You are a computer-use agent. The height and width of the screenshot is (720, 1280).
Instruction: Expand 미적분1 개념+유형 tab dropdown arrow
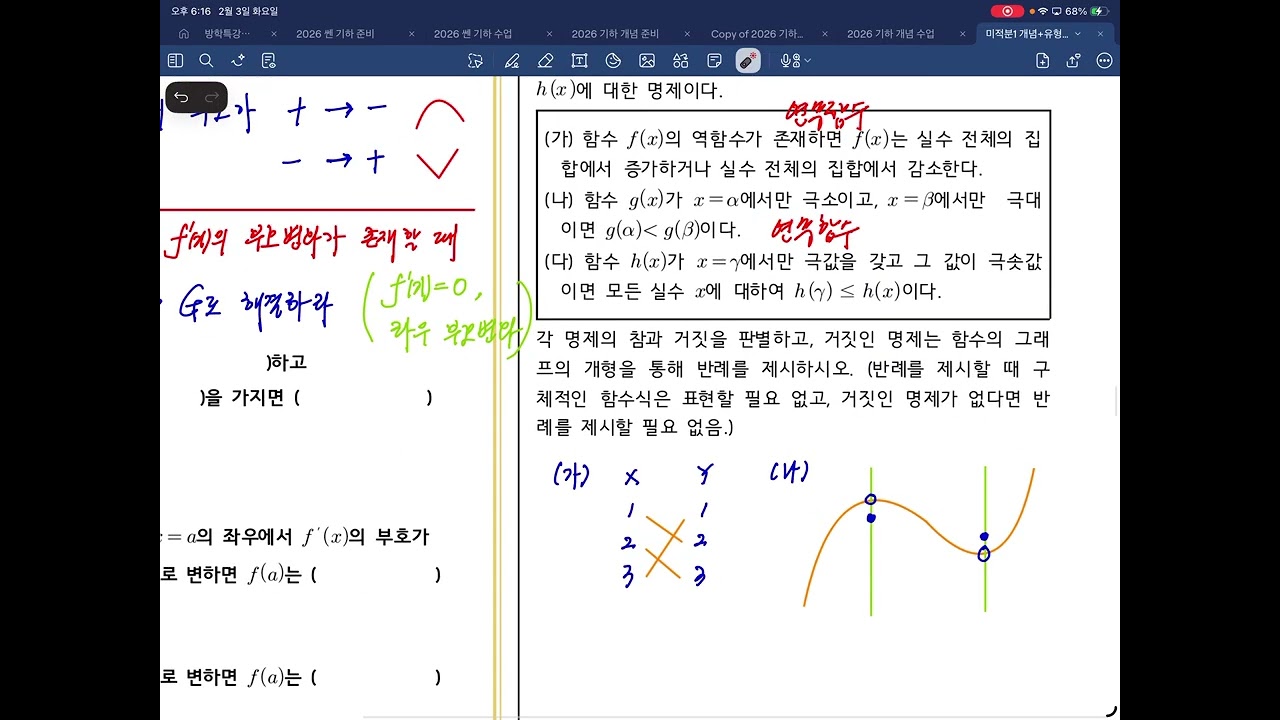1077,33
